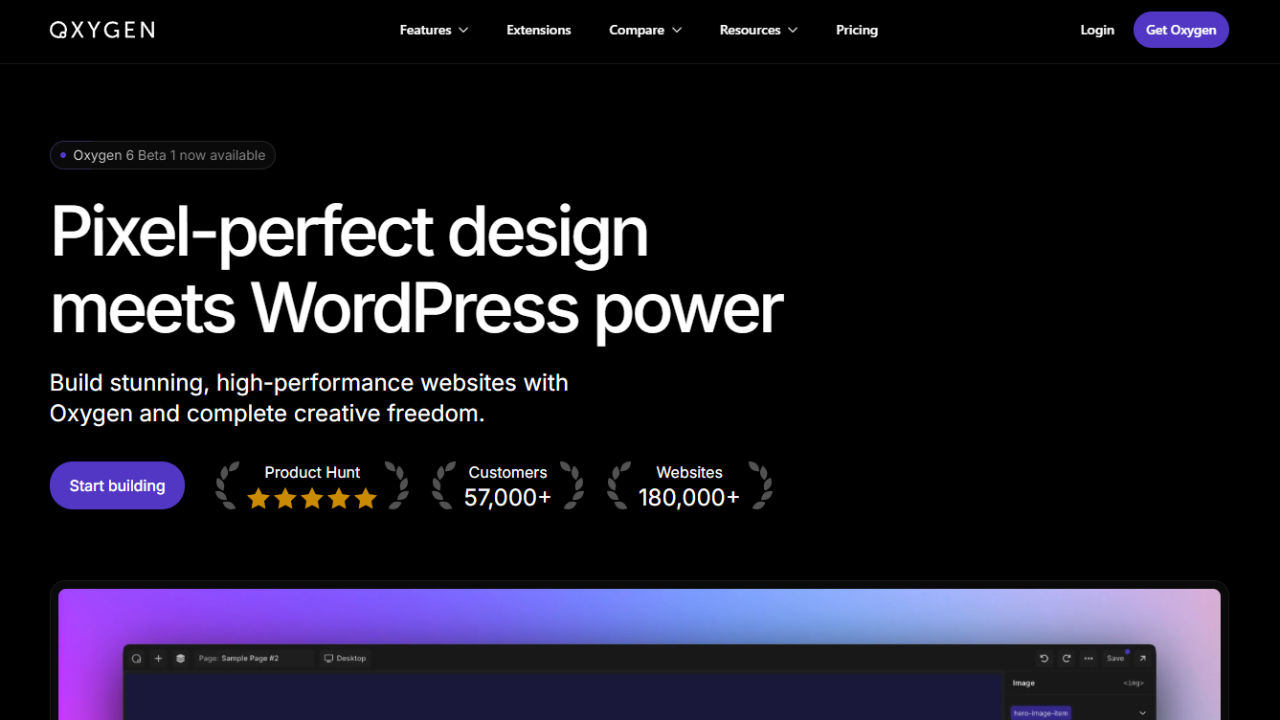Go to Extensions page
This screenshot has width=1280, height=720.
(x=539, y=30)
